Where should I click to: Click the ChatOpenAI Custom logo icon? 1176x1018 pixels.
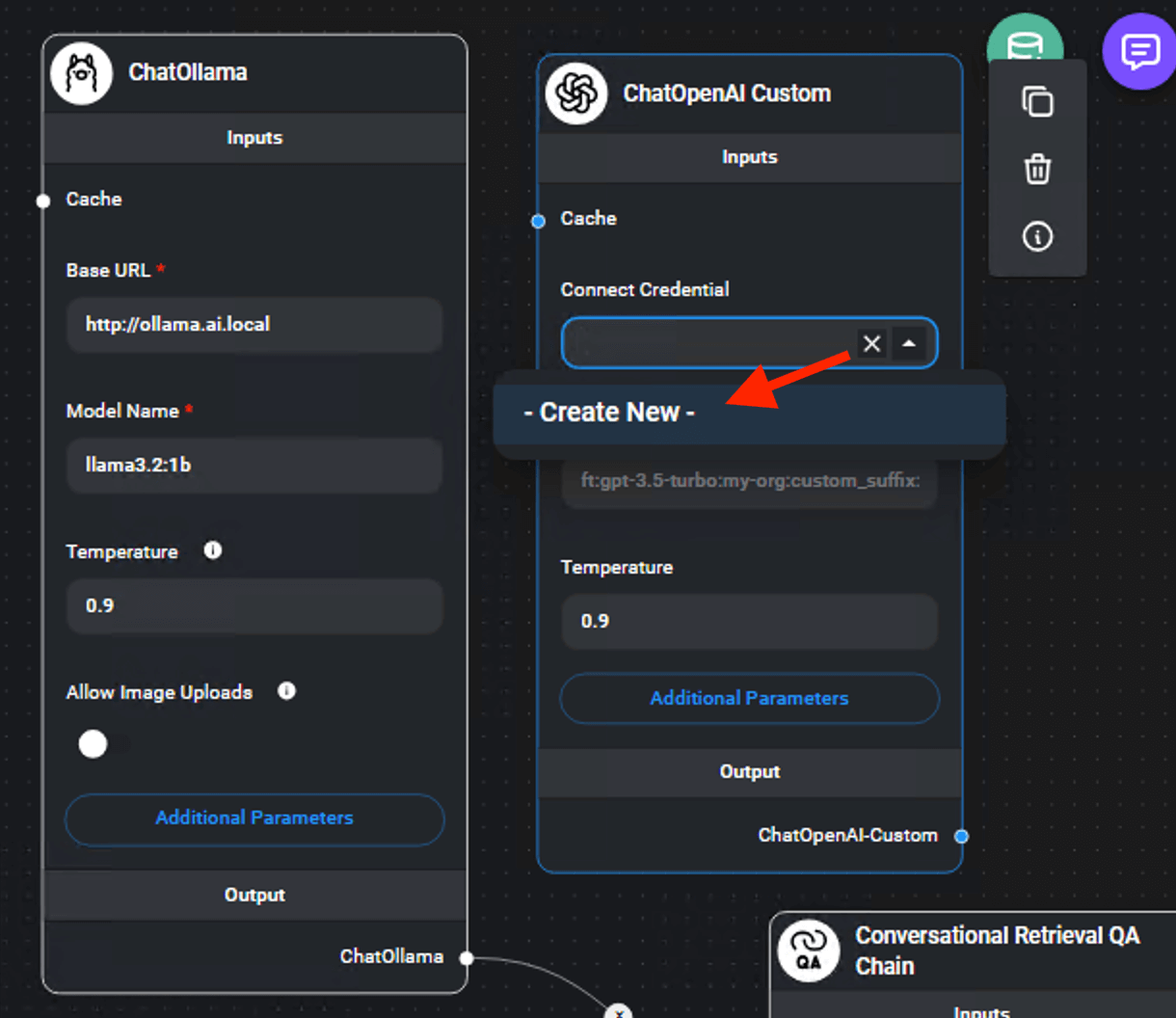(576, 94)
